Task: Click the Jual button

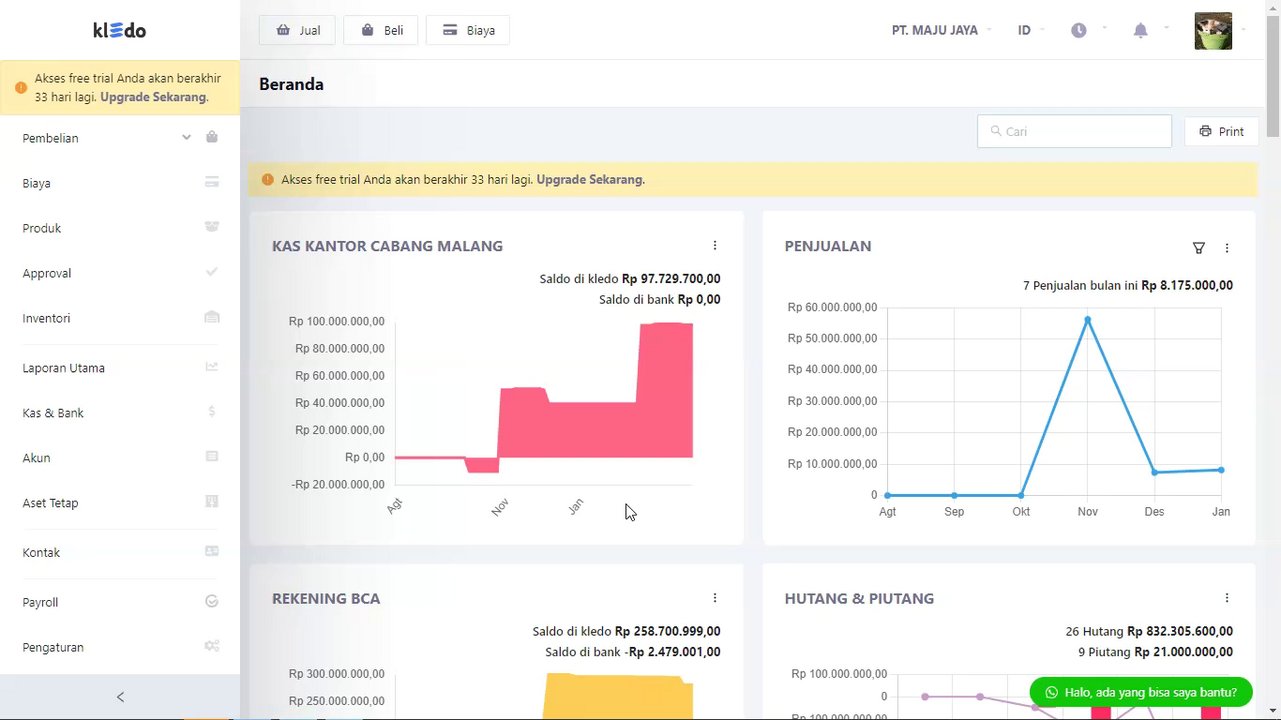Action: [299, 31]
